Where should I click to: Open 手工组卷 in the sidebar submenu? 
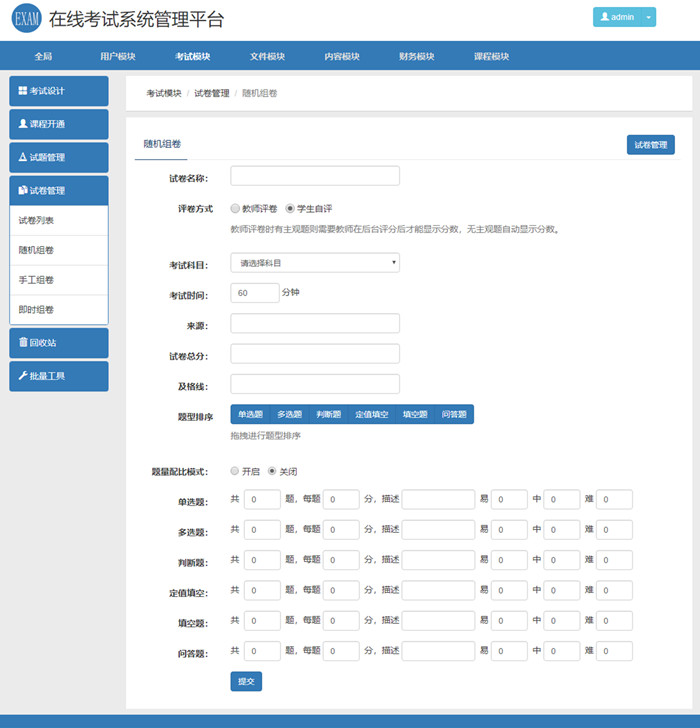coord(37,280)
